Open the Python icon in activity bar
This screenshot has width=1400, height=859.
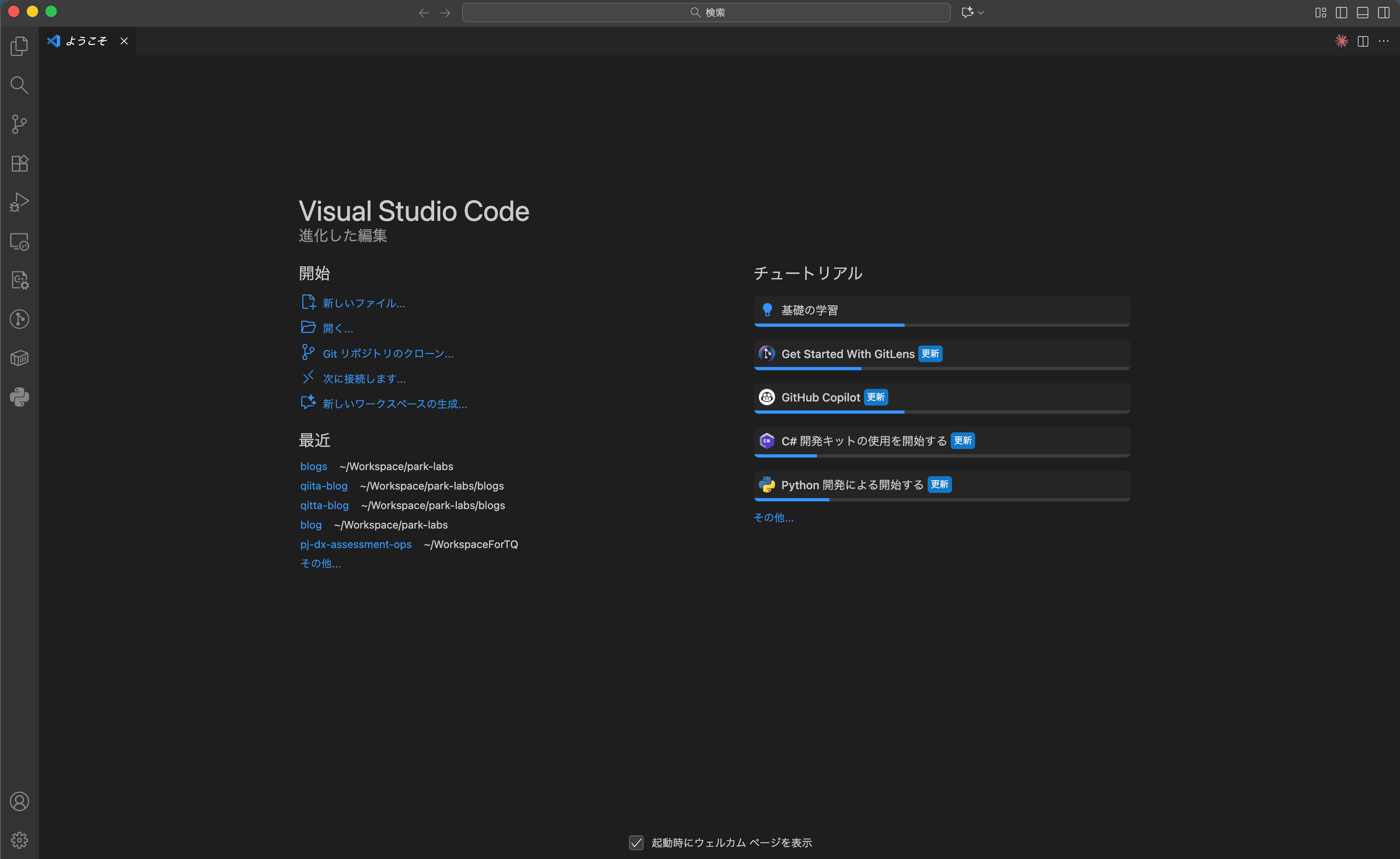(x=19, y=397)
